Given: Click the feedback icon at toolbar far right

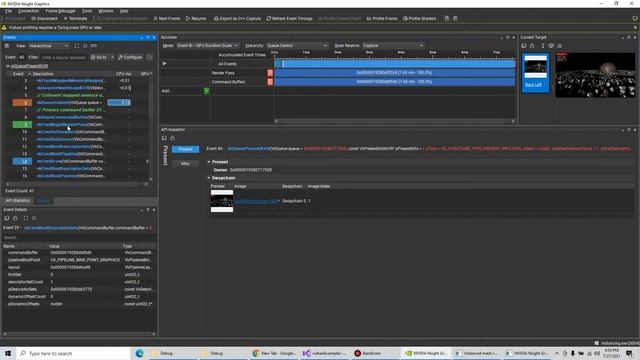Looking at the screenshot, I should (x=635, y=18).
